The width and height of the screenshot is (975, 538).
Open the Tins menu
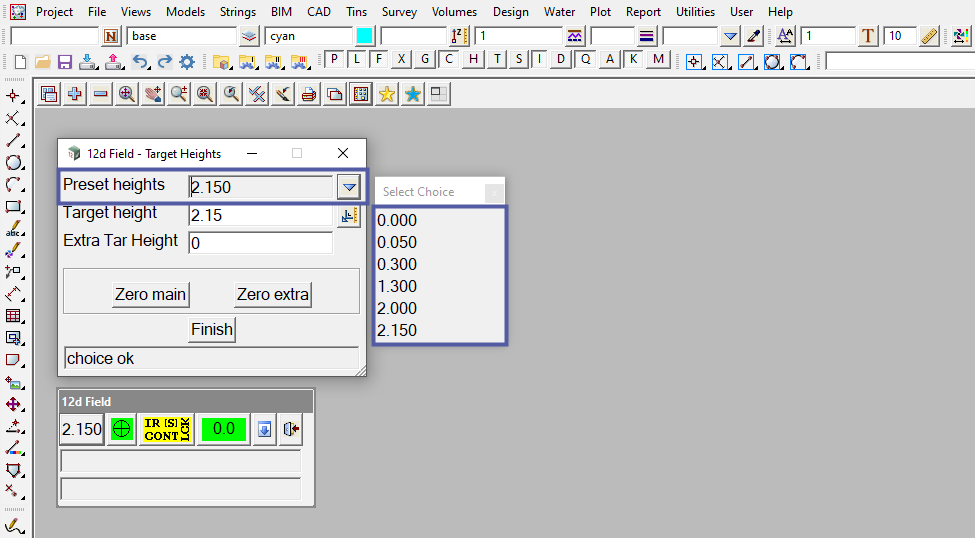356,12
